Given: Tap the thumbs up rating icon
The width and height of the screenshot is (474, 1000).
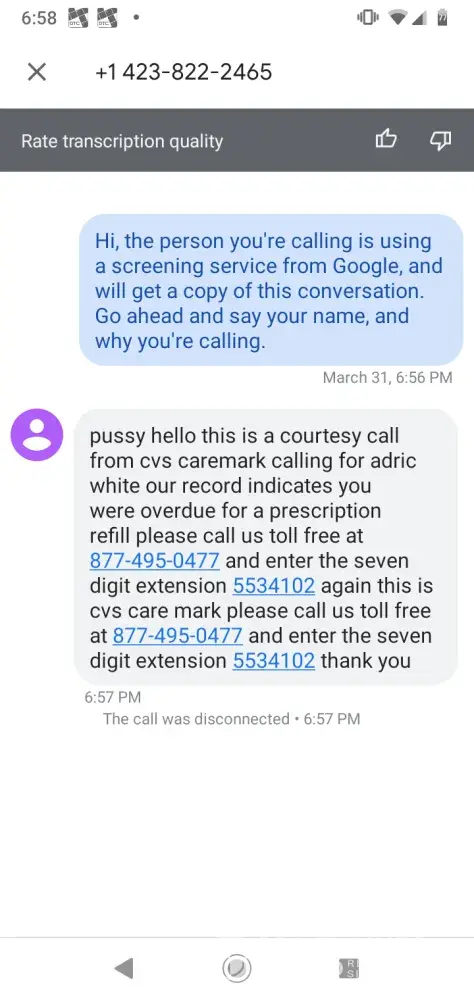Looking at the screenshot, I should coord(386,140).
